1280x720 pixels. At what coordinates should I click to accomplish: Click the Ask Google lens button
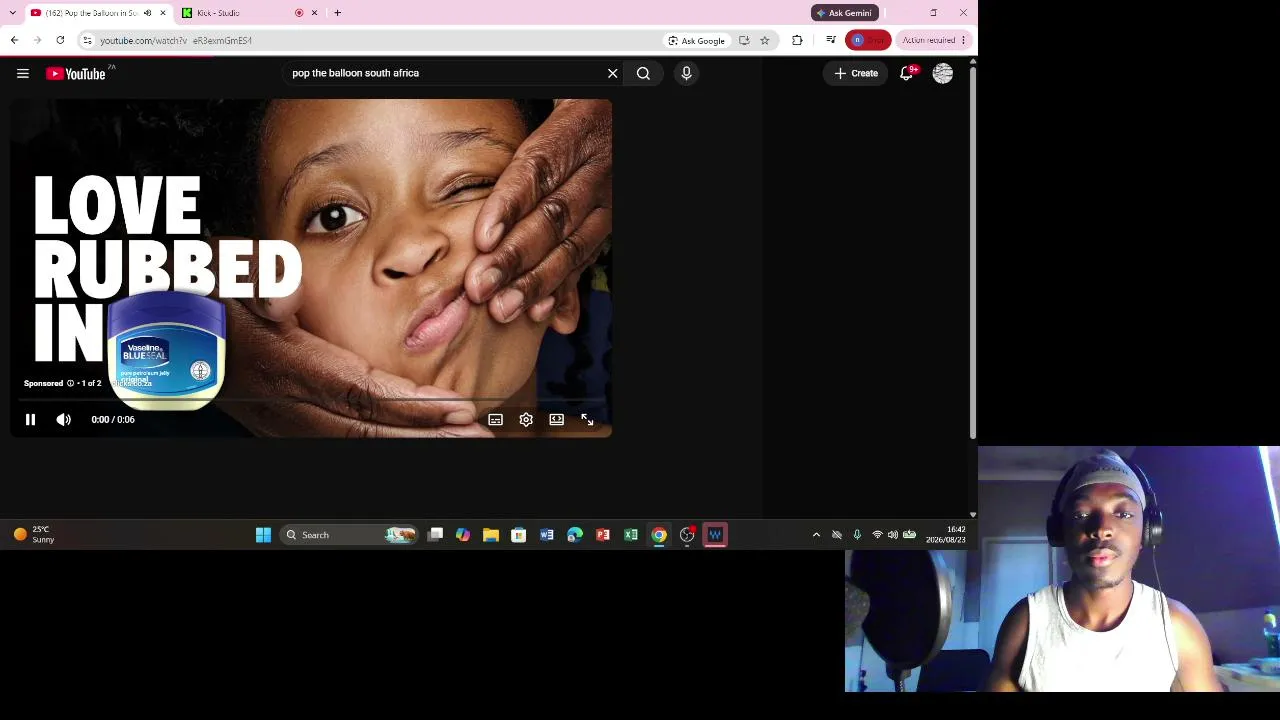[696, 41]
